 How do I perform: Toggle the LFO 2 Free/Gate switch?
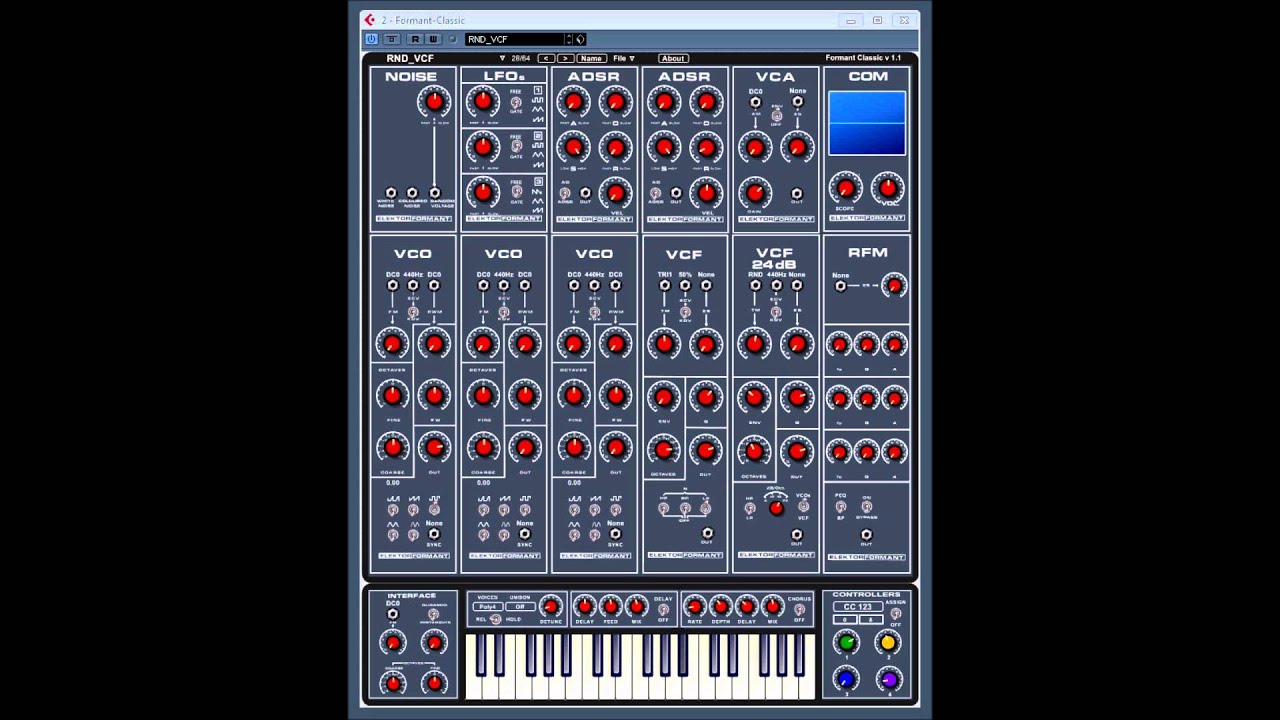516,148
